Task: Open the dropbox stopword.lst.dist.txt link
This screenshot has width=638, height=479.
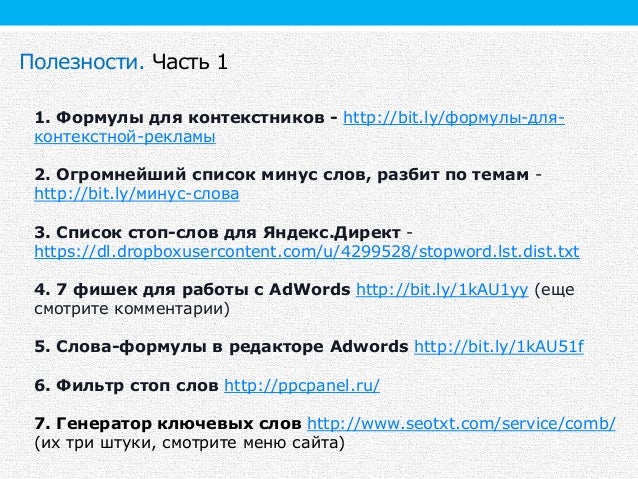Action: [x=307, y=252]
